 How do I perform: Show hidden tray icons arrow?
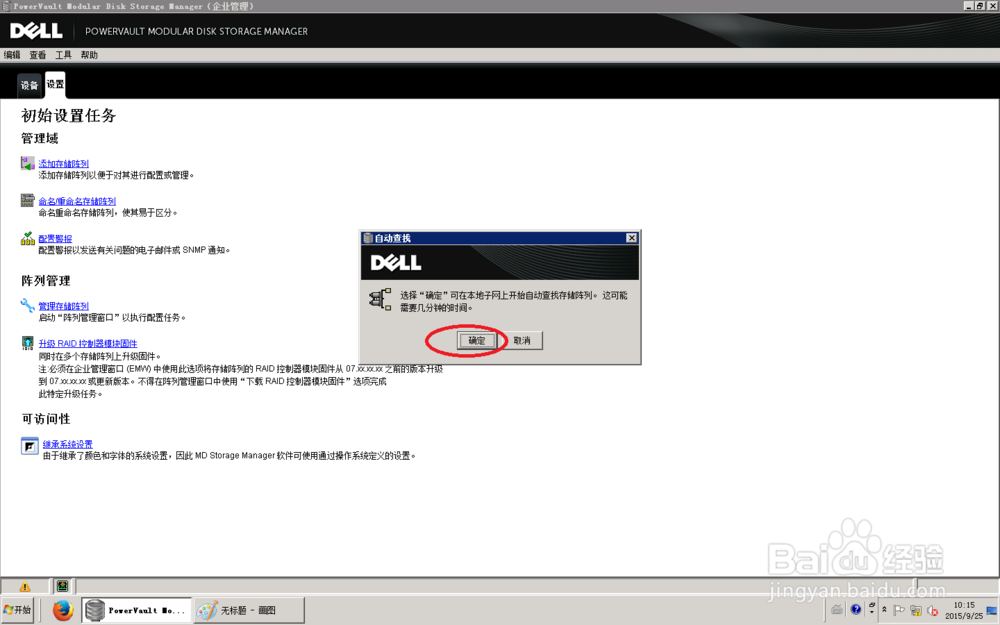point(885,610)
